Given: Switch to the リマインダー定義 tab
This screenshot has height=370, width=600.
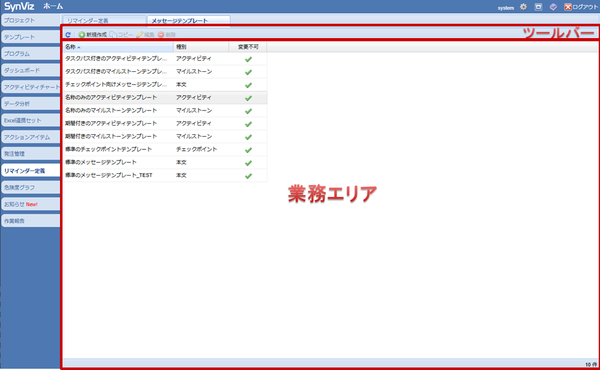Looking at the screenshot, I should click(104, 21).
